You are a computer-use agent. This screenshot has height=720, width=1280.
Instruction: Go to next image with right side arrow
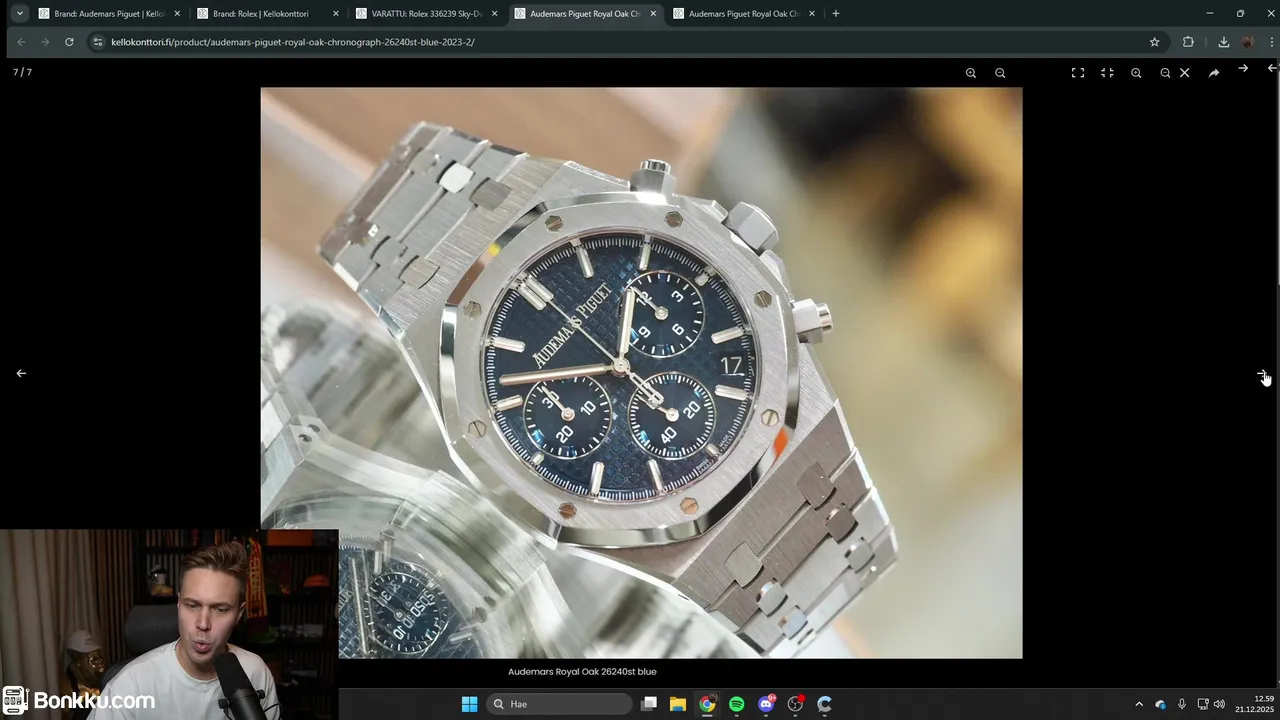(1262, 374)
